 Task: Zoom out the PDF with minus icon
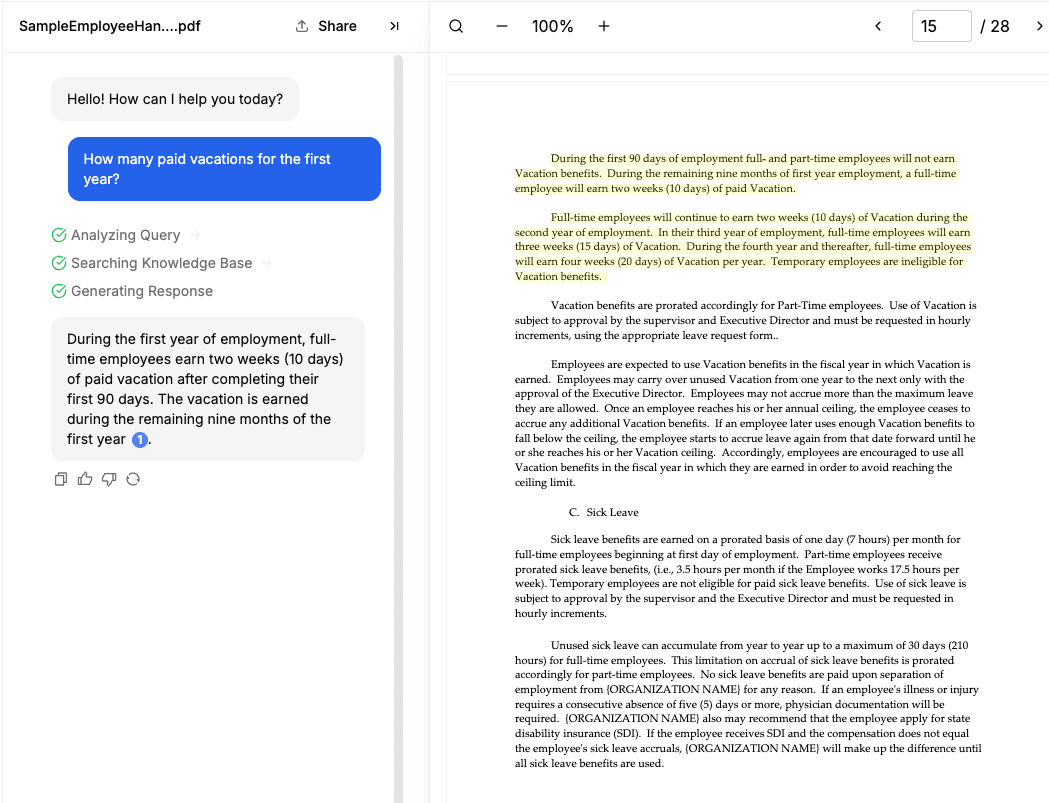point(502,26)
